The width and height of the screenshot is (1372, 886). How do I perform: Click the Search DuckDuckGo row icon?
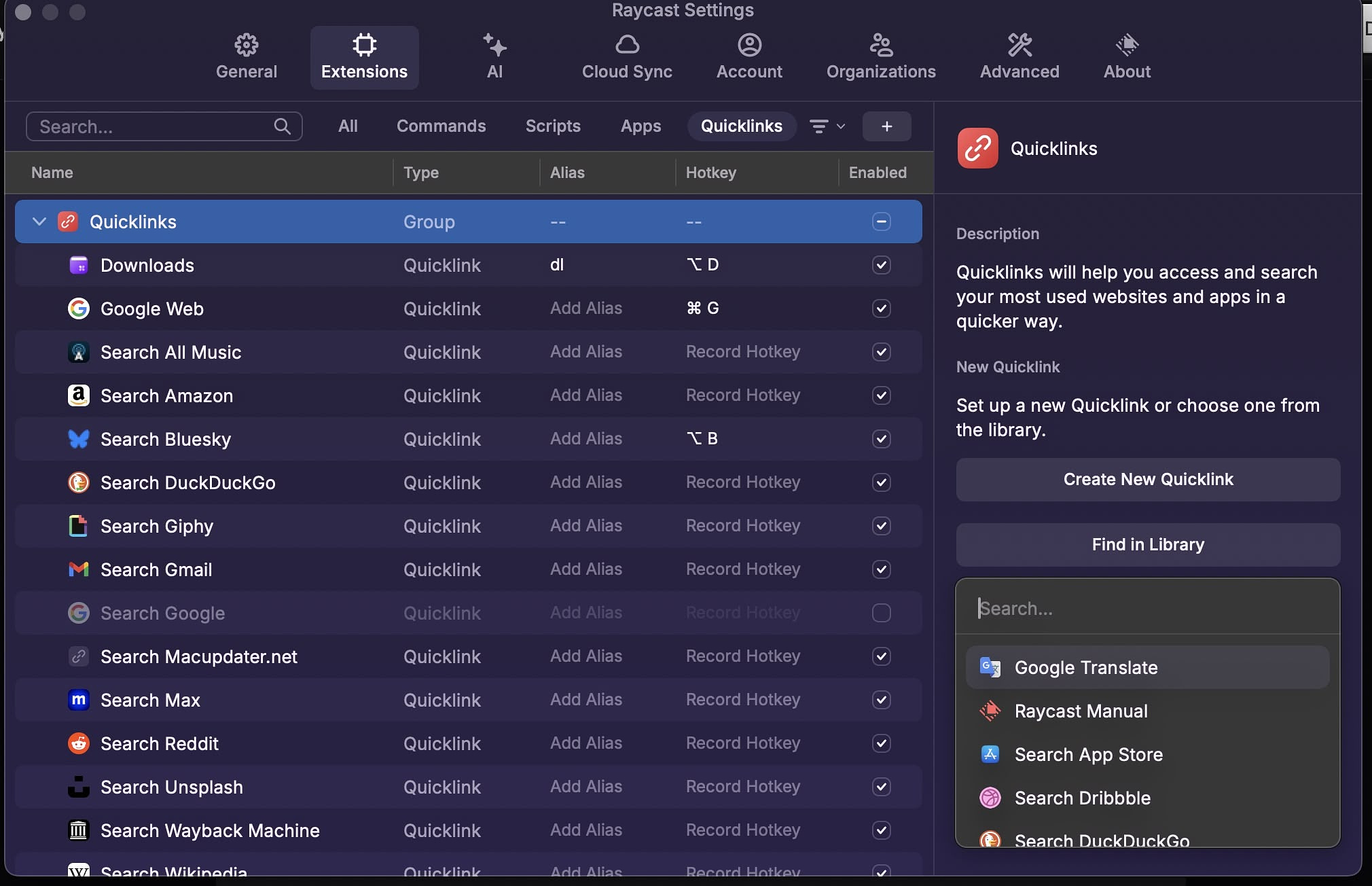tap(79, 482)
